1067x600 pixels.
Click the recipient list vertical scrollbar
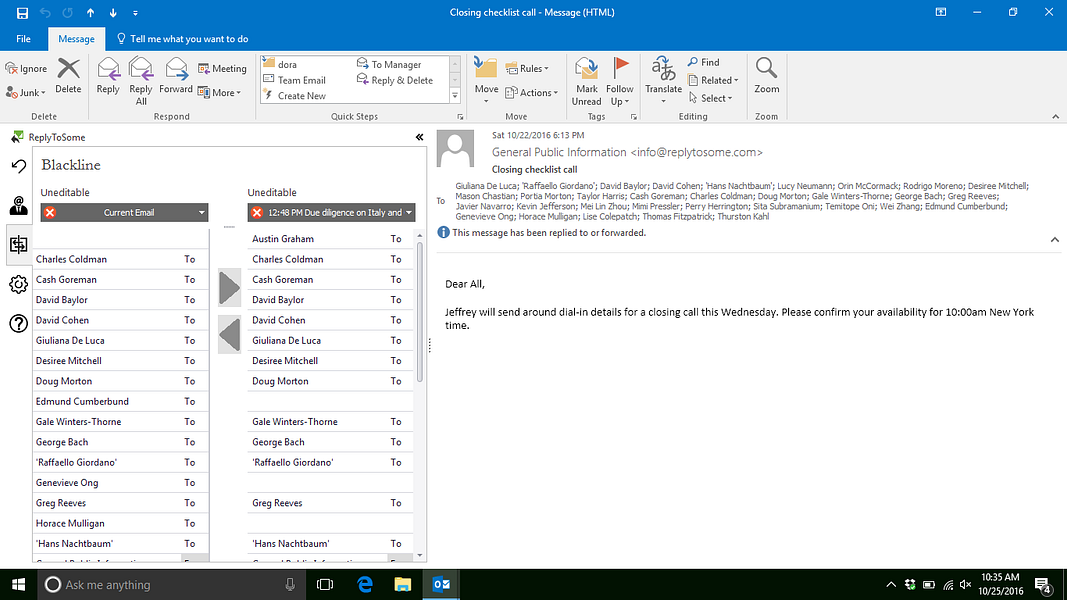pos(419,312)
